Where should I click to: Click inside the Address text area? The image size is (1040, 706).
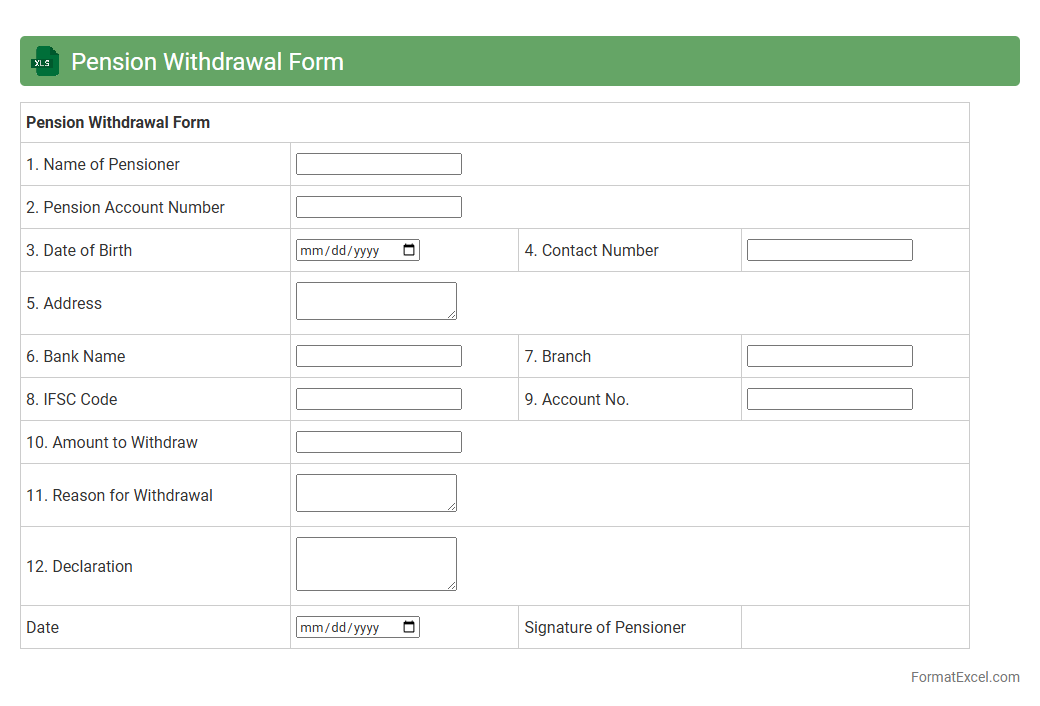[375, 300]
